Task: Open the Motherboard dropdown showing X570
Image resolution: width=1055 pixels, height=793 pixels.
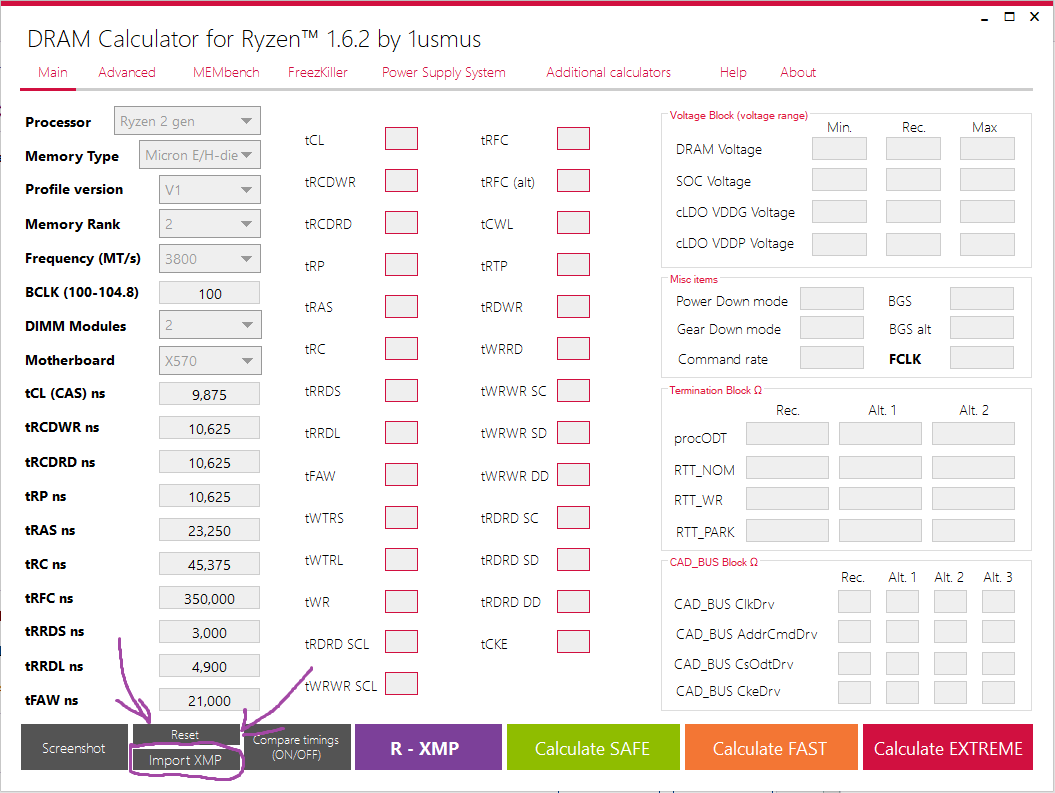Action: coord(209,361)
